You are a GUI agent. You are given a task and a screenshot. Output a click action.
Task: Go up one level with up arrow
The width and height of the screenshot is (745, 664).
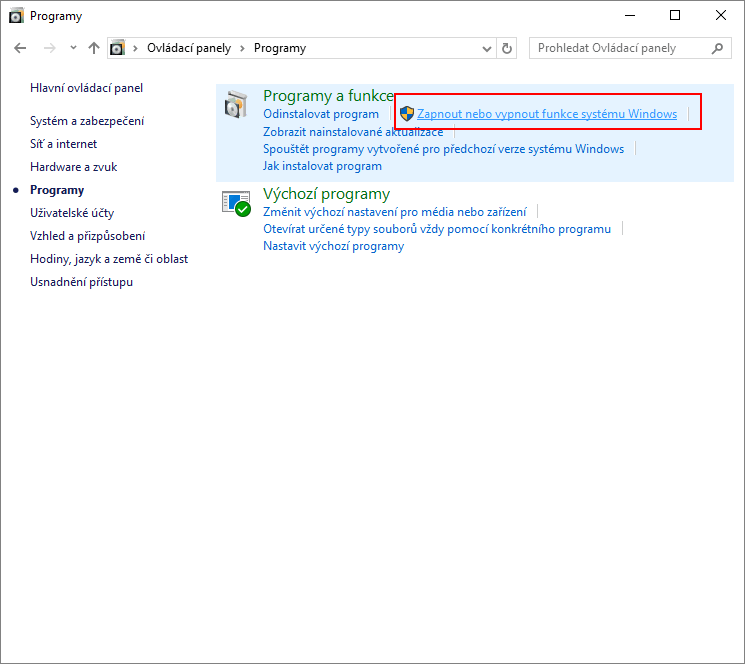(x=94, y=48)
